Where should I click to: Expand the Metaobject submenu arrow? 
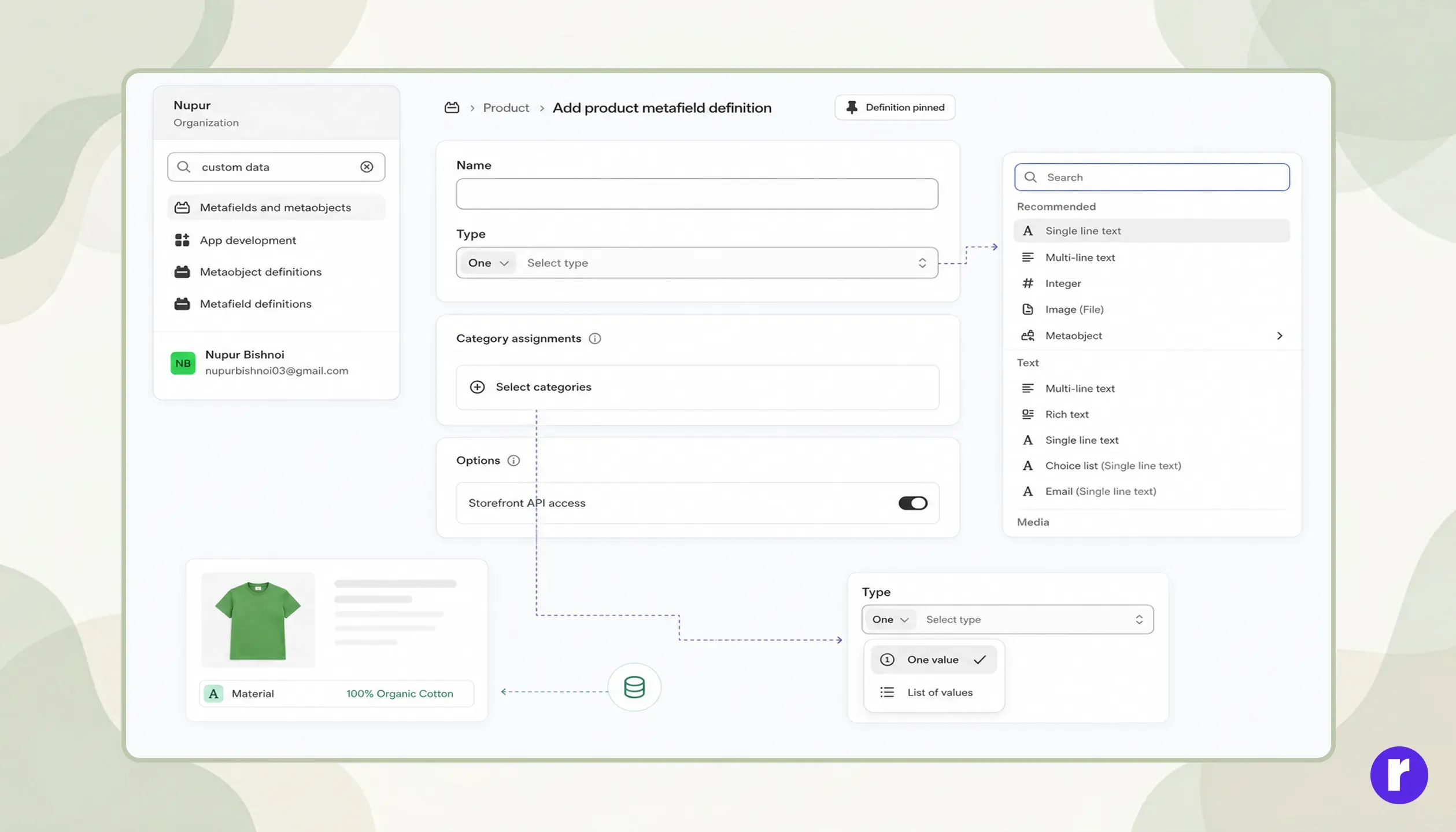tap(1279, 336)
